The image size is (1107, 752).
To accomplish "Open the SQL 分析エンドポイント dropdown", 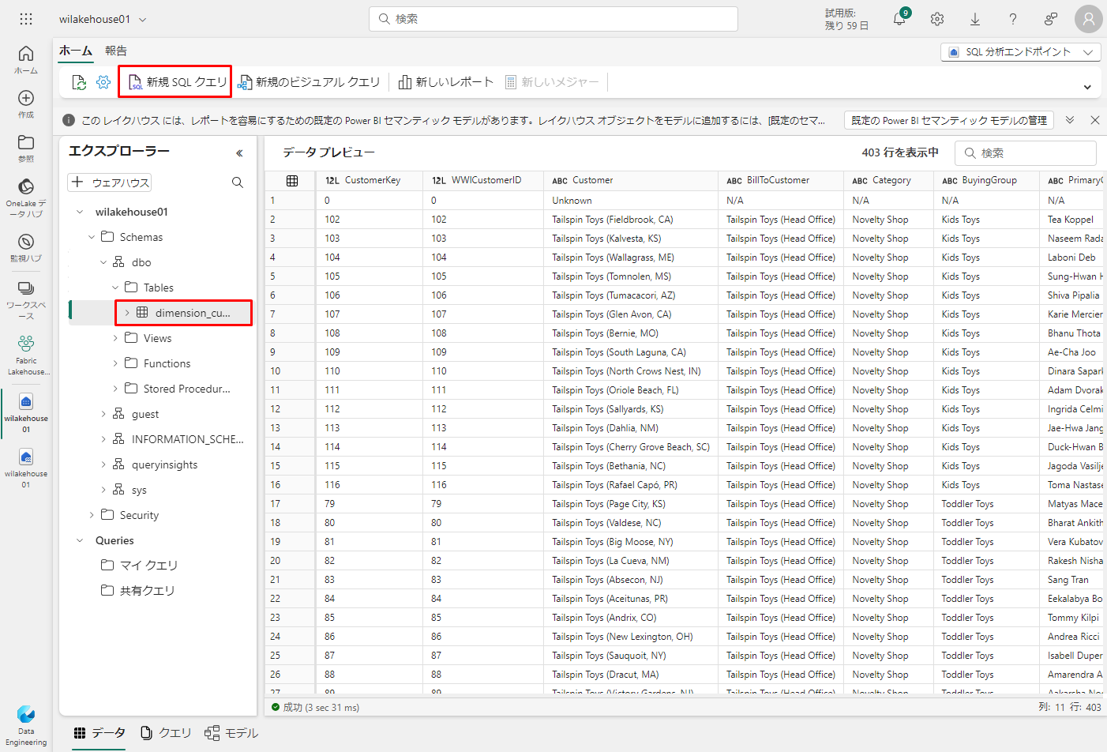I will click(x=1020, y=52).
